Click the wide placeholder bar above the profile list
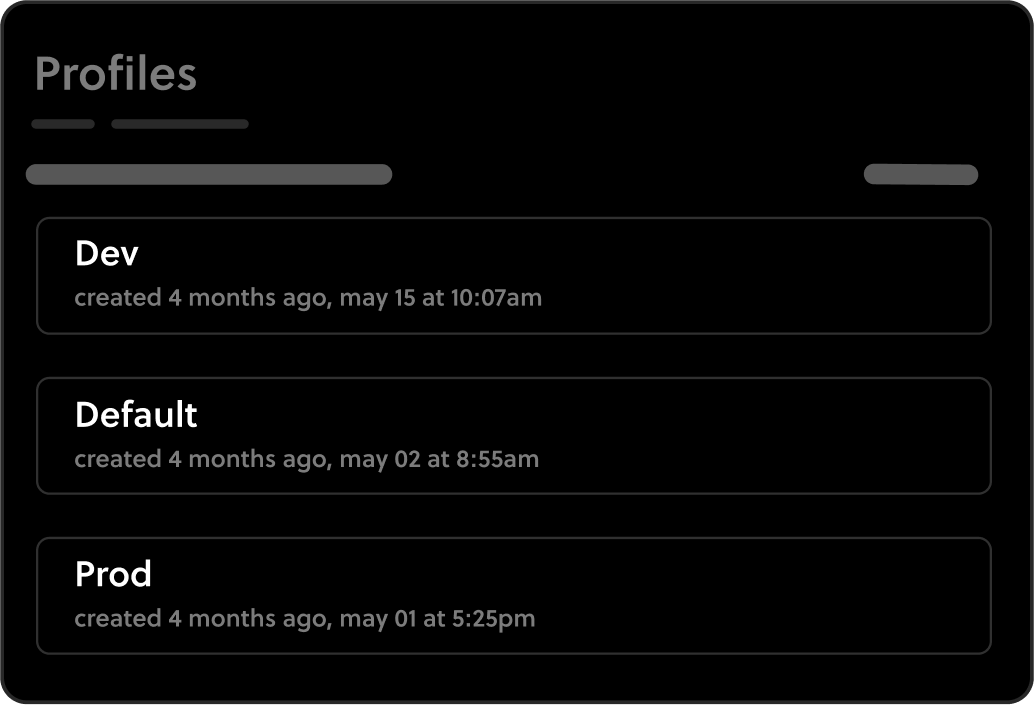 tap(209, 174)
